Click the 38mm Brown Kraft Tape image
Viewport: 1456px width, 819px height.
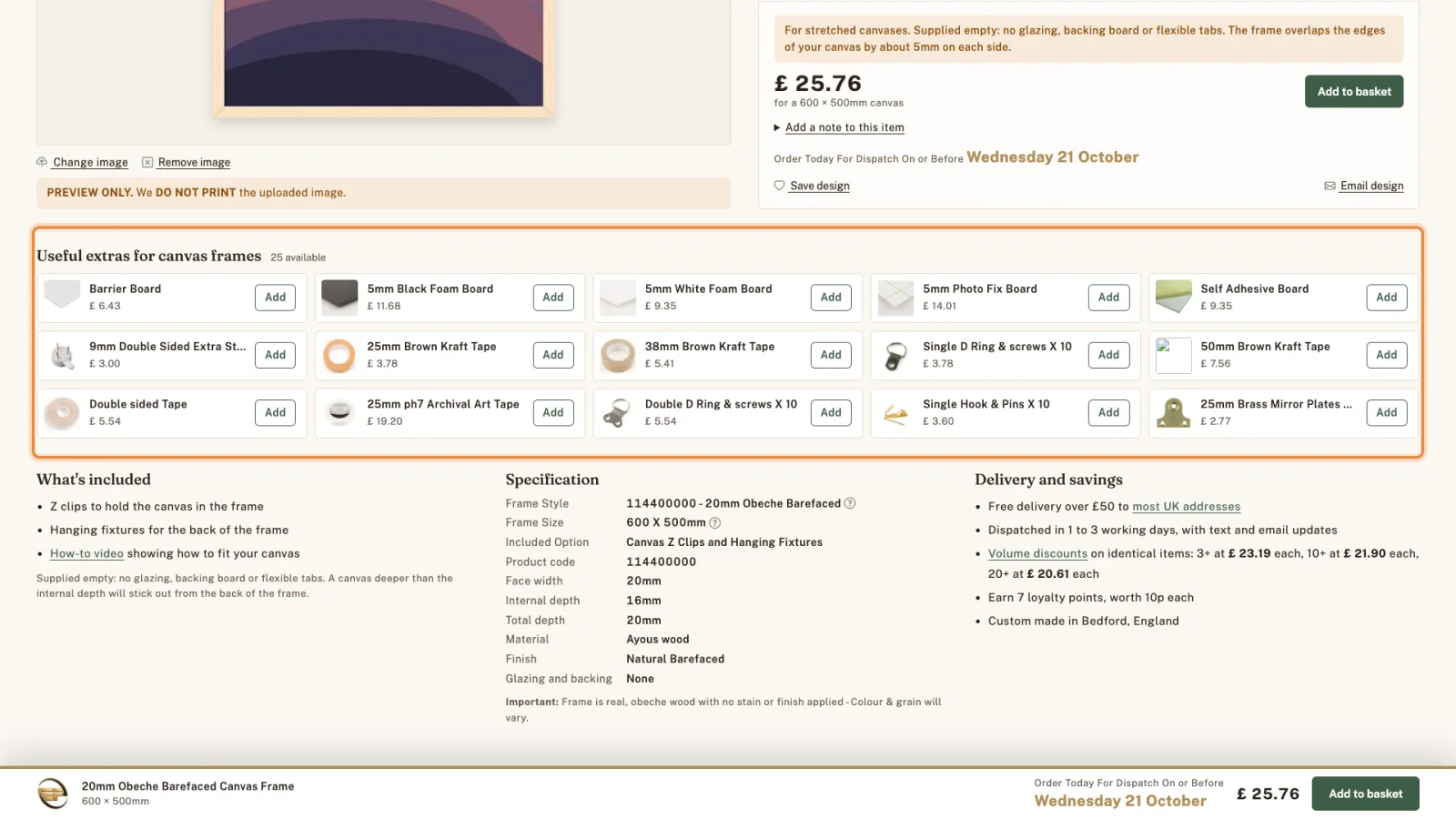[x=618, y=355]
